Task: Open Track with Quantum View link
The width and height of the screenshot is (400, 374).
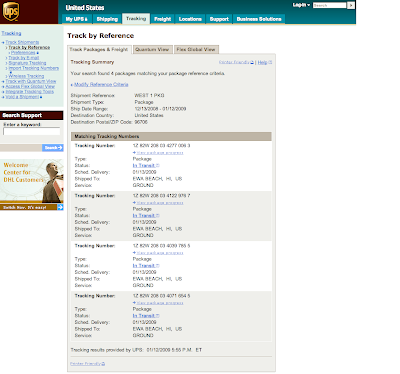Action: pos(31,81)
